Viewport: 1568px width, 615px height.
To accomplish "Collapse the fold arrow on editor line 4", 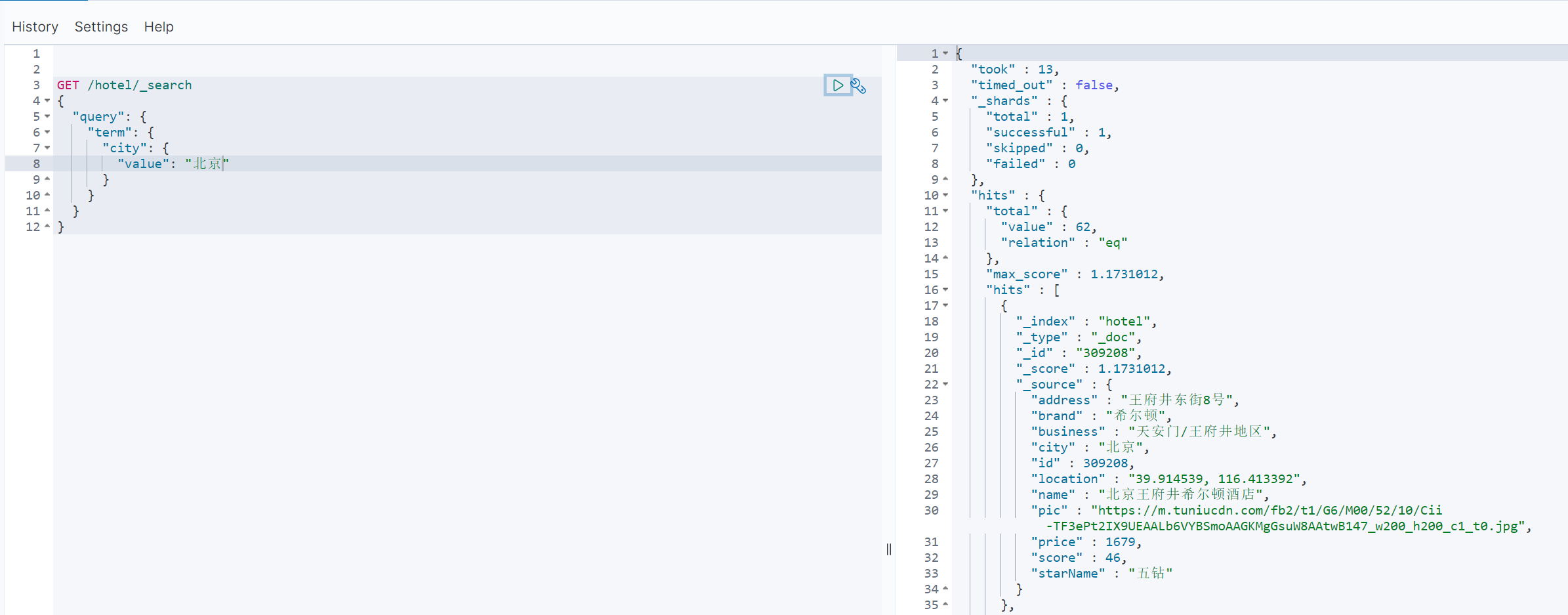I will click(x=47, y=100).
